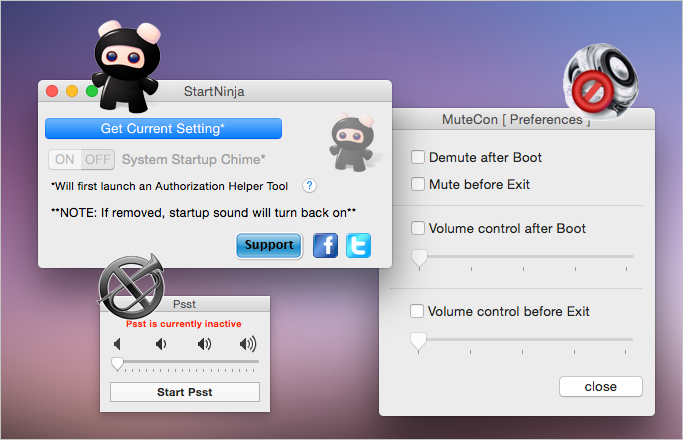Open the help question mark in StartNinja

click(309, 186)
